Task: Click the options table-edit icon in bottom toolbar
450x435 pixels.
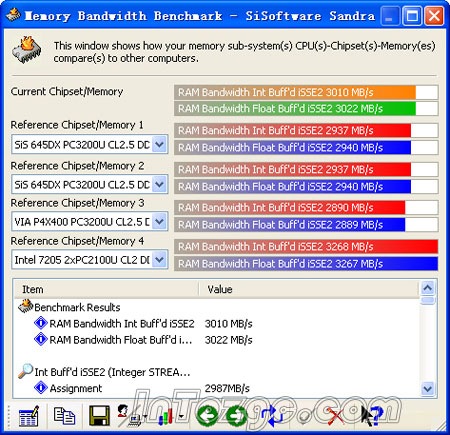Action: pos(28,416)
